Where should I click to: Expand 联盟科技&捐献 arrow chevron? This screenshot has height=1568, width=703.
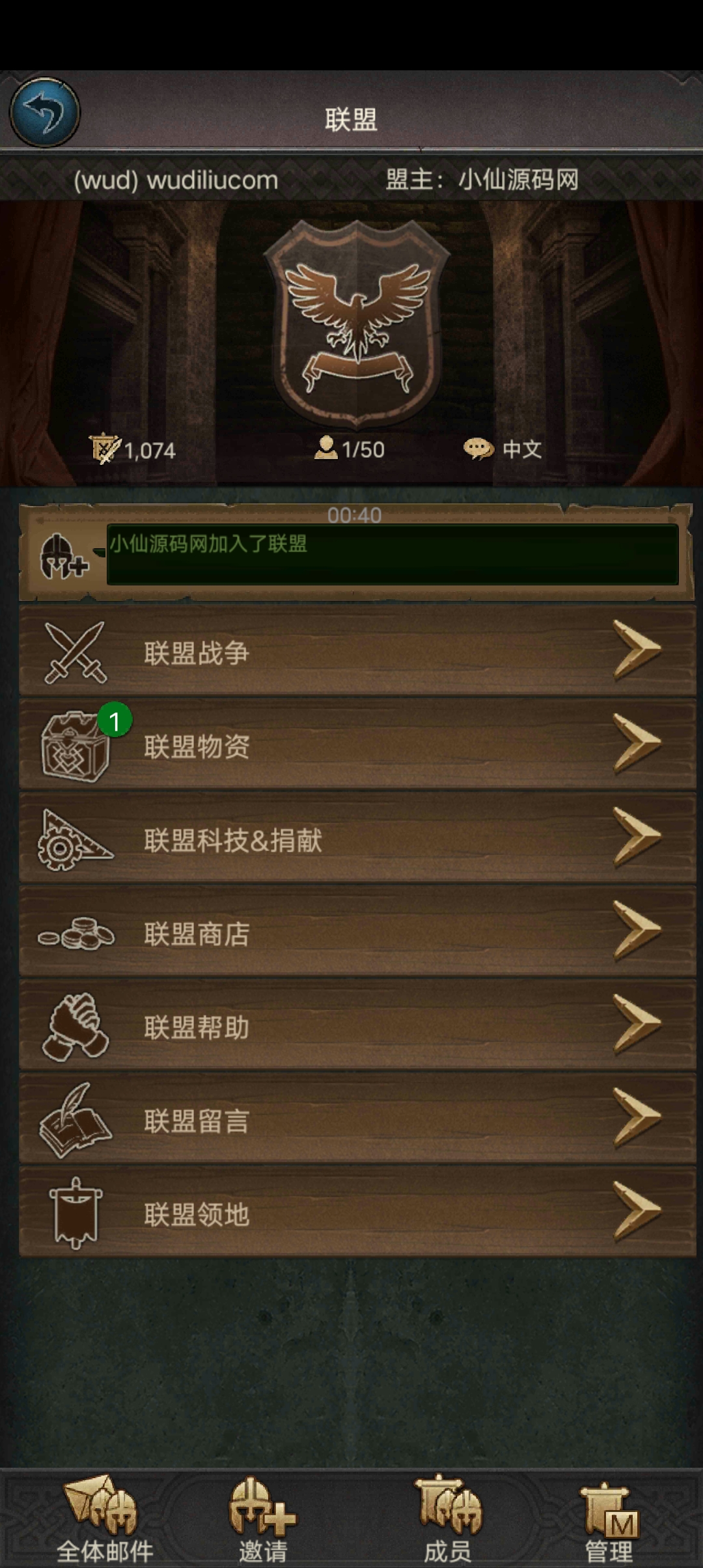(x=637, y=837)
